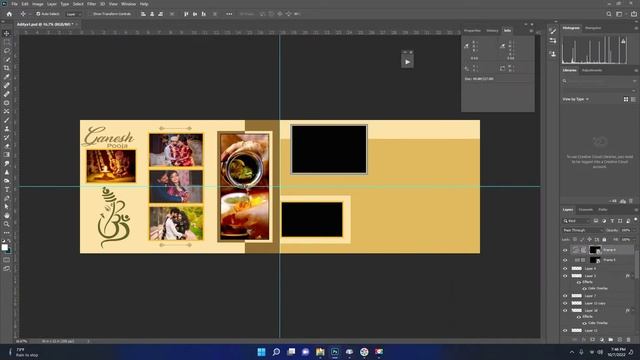This screenshot has width=640, height=360.
Task: Align vertical centers in options bar
Action: pos(195,14)
